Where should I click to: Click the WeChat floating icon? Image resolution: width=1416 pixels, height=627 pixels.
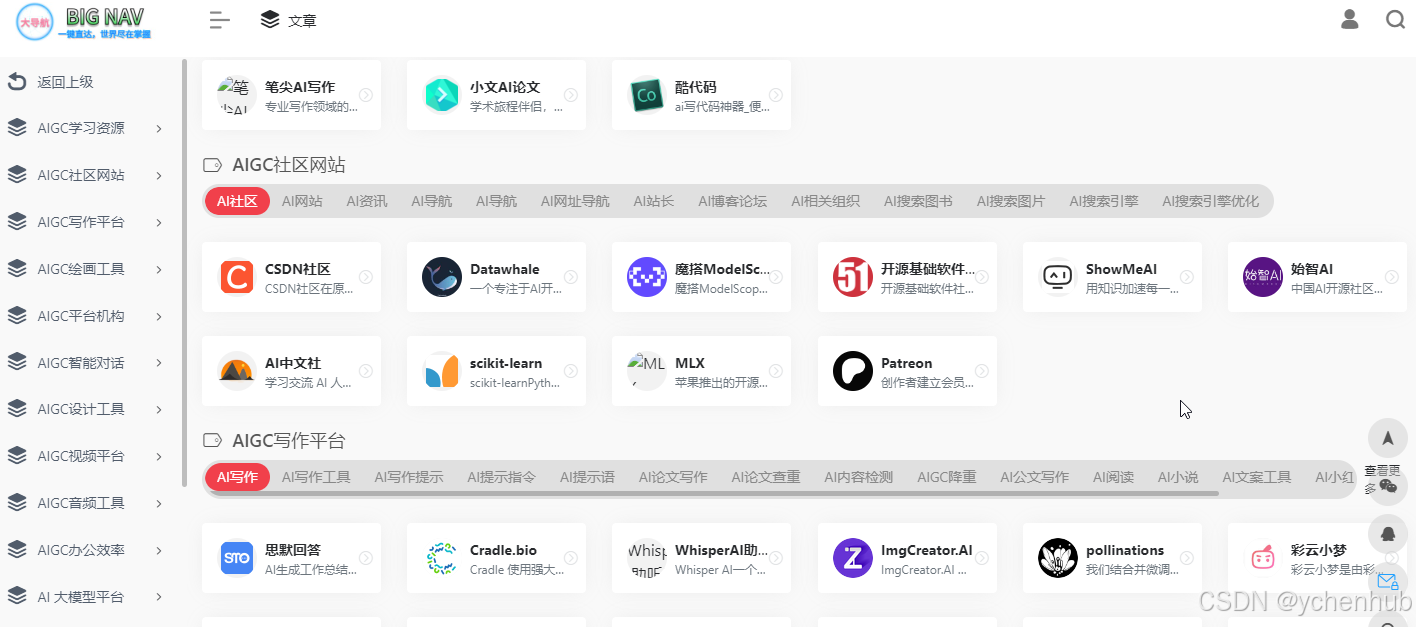1387,486
